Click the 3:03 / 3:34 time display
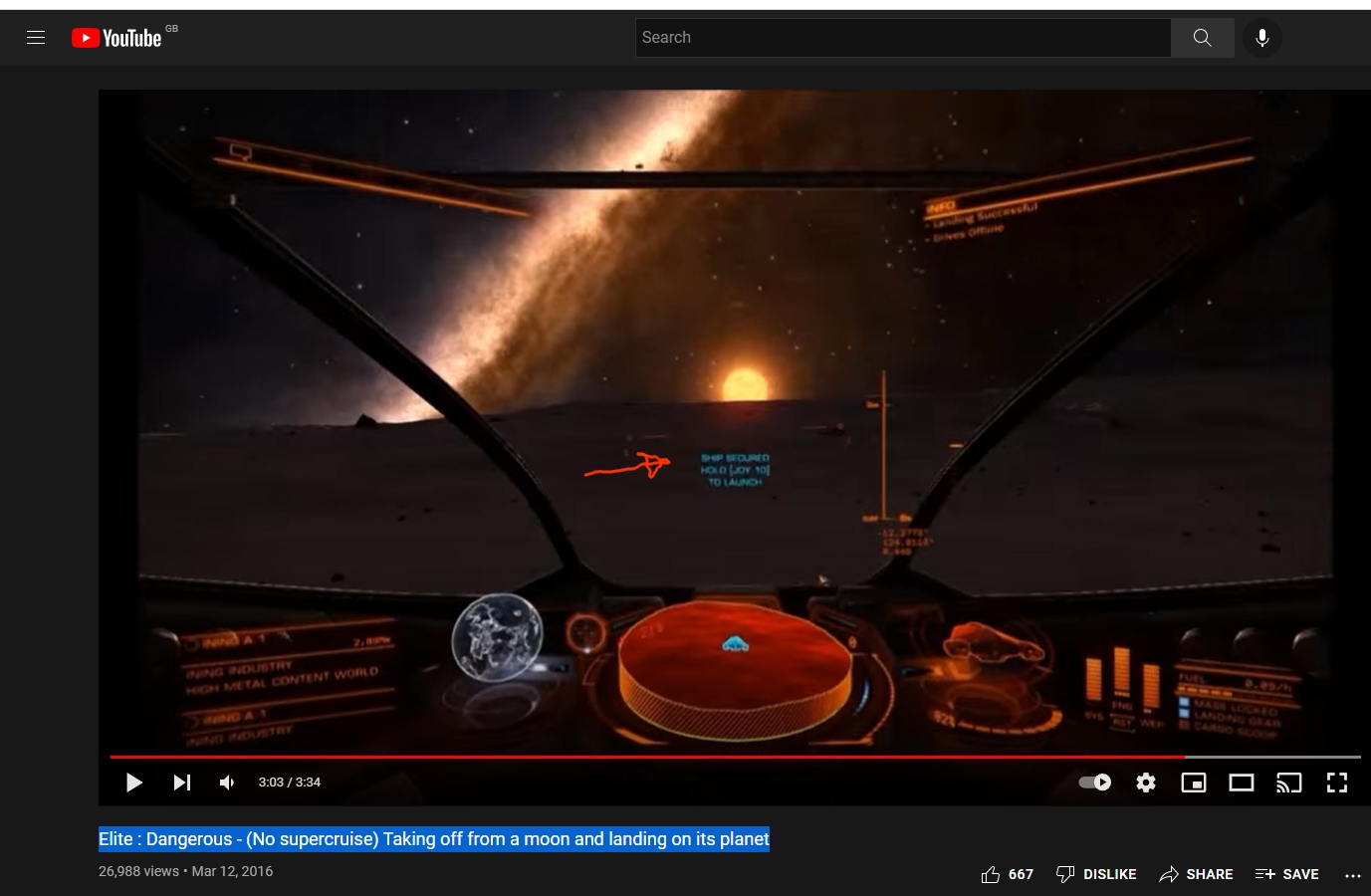 coord(290,783)
